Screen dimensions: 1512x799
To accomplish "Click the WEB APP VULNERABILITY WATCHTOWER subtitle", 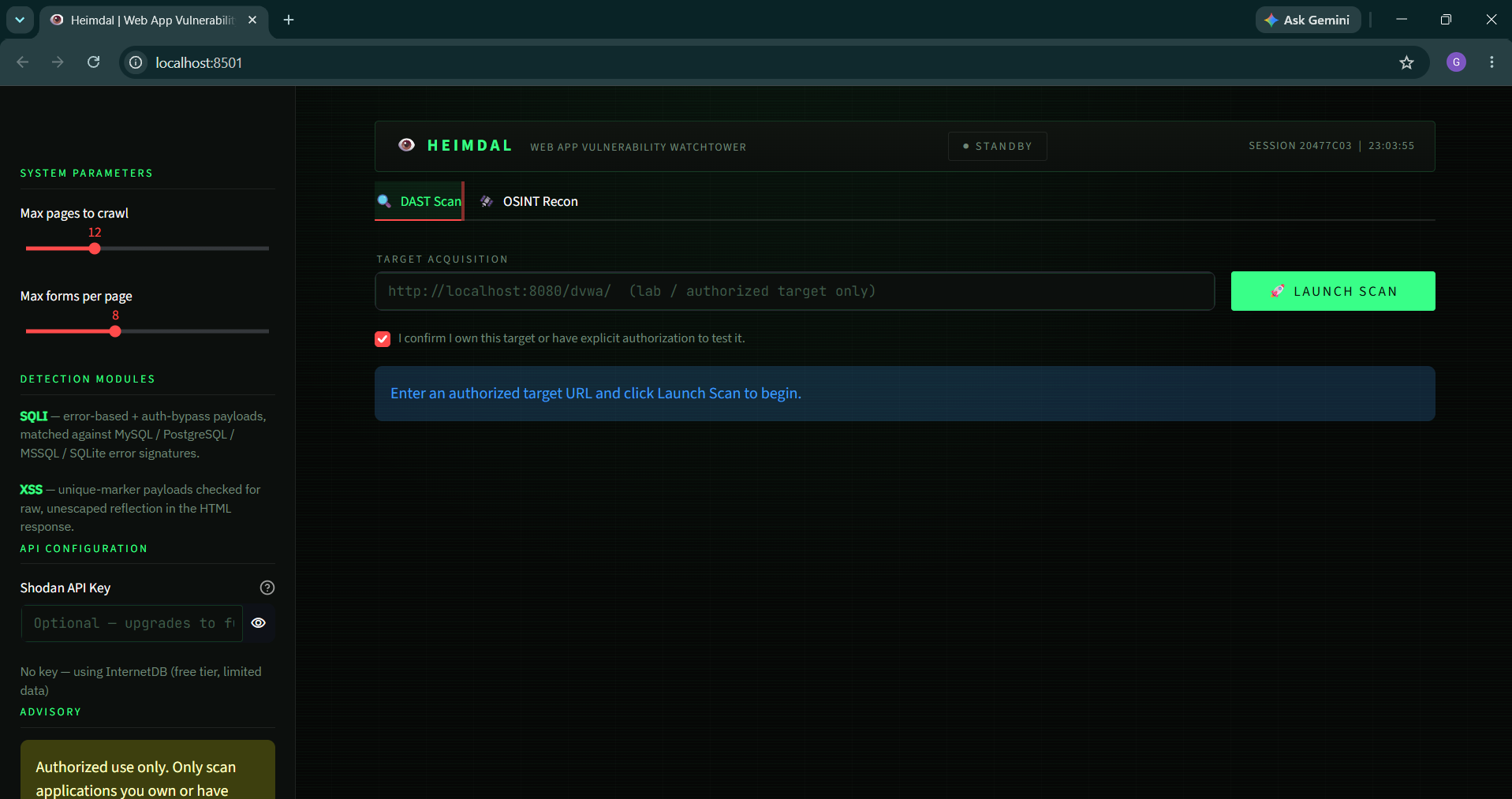I will [638, 147].
